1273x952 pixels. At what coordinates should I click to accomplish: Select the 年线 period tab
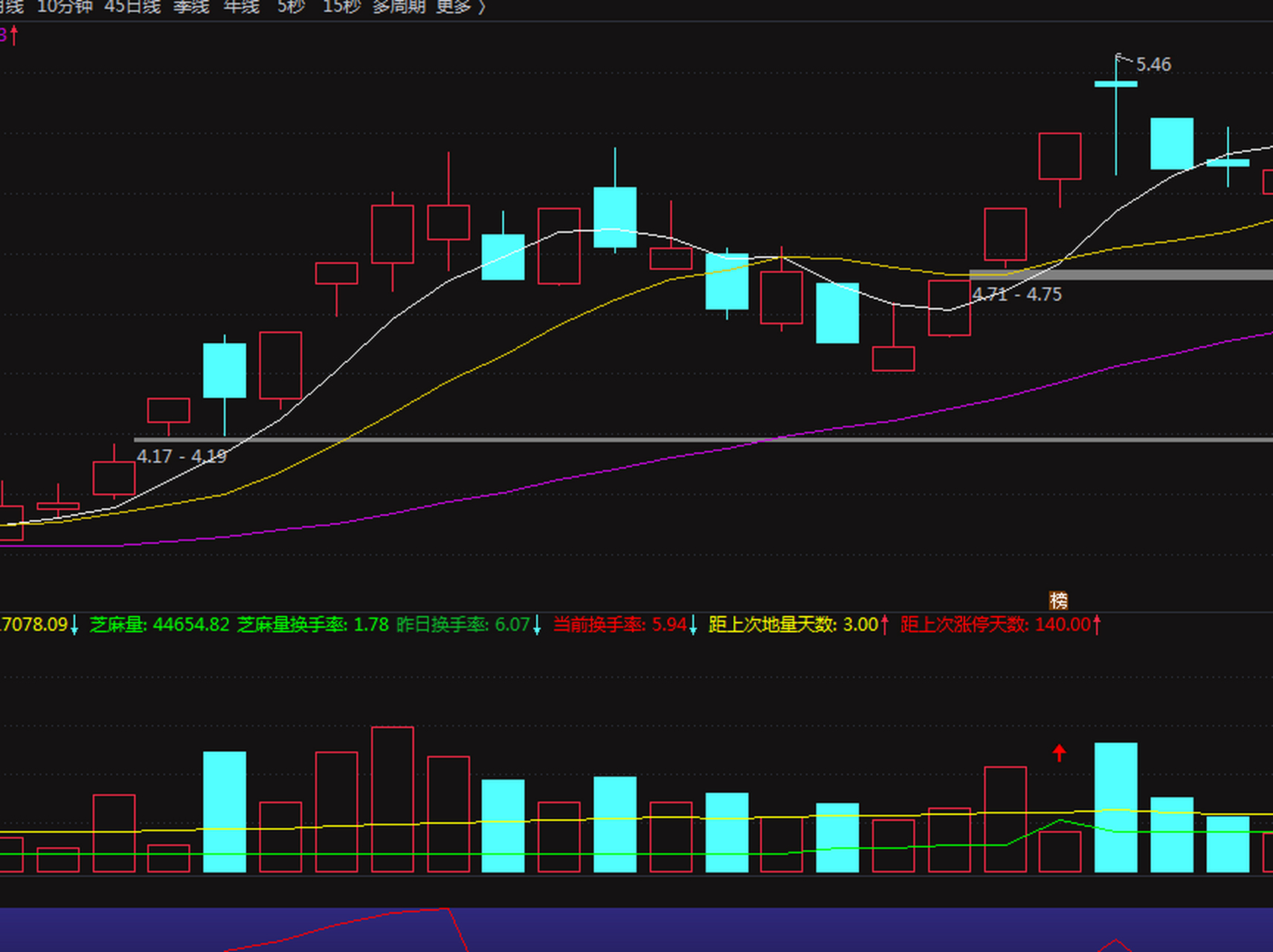pyautogui.click(x=242, y=7)
